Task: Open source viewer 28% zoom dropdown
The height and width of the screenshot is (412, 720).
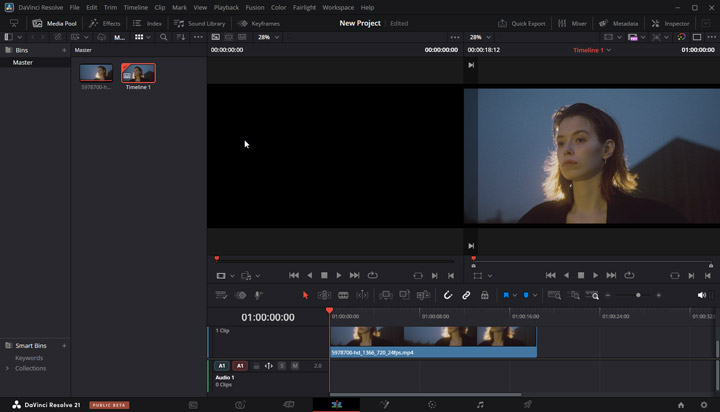Action: [x=269, y=37]
